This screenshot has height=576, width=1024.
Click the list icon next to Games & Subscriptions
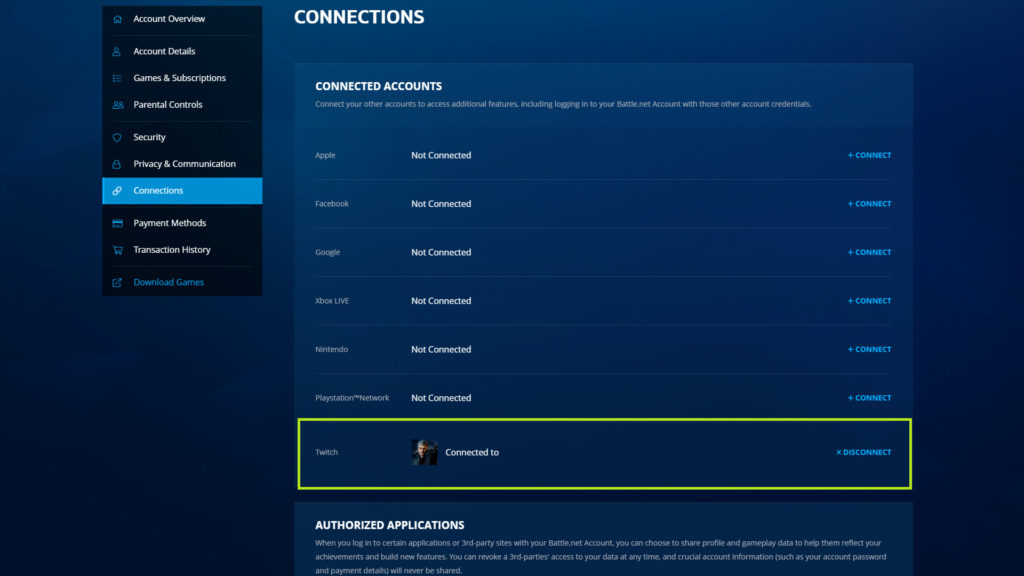(x=117, y=77)
